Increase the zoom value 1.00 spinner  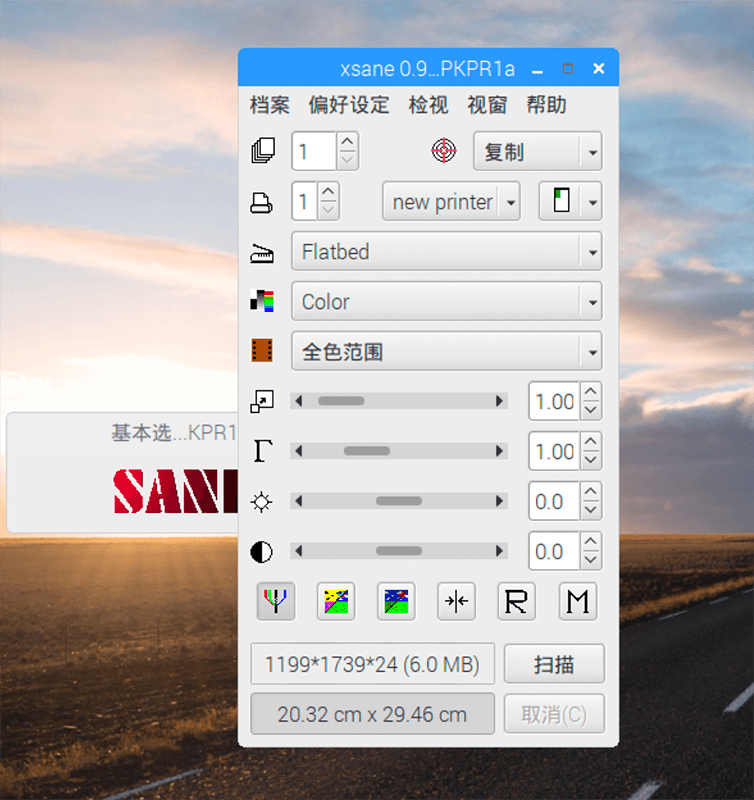tap(591, 391)
